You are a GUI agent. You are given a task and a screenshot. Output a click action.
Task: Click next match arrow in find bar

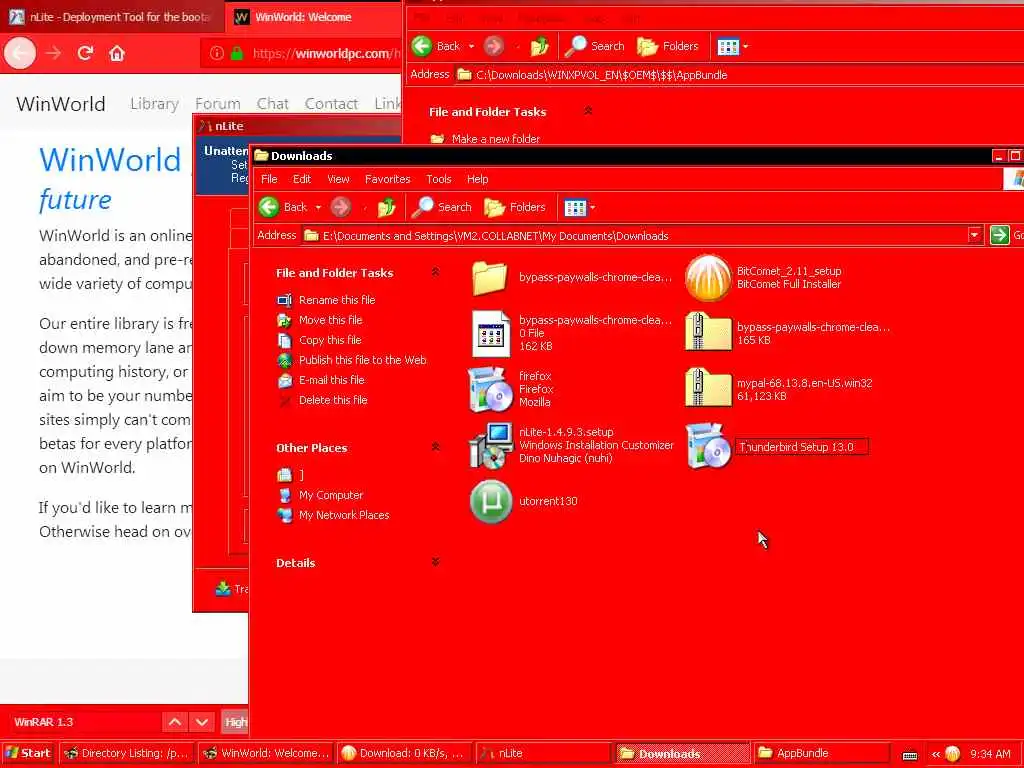tap(202, 722)
